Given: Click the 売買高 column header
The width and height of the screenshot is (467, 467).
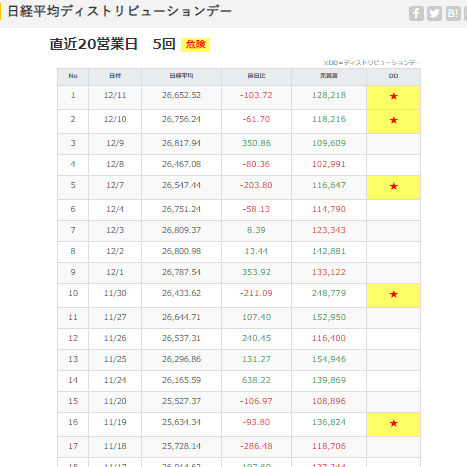Looking at the screenshot, I should (x=329, y=76).
